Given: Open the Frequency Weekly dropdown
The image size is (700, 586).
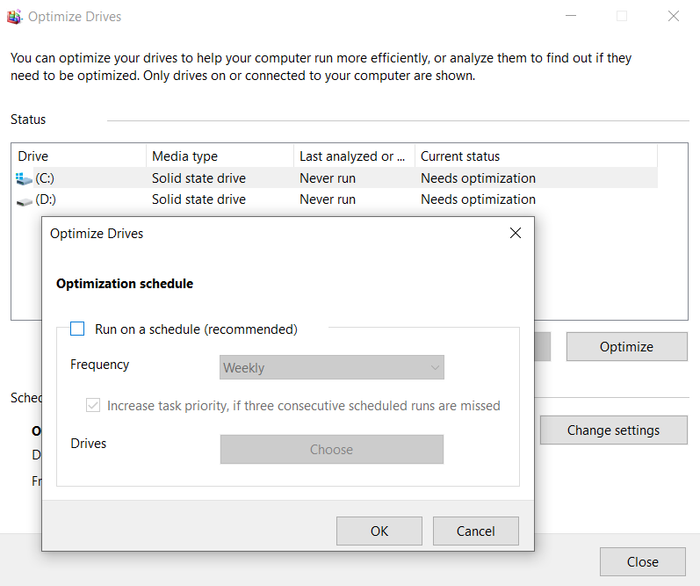Looking at the screenshot, I should click(x=331, y=368).
